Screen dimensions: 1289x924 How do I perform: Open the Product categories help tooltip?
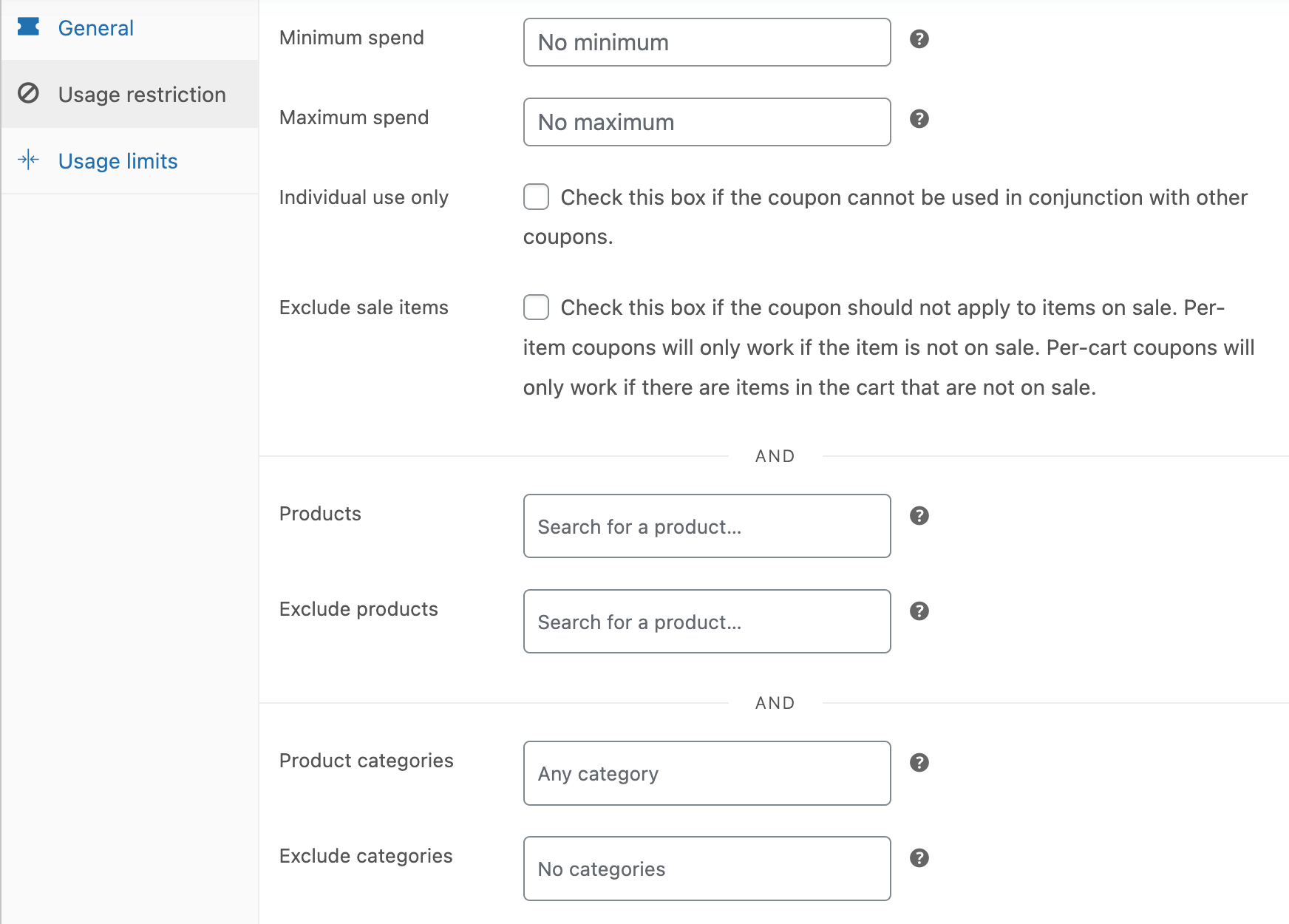920,763
